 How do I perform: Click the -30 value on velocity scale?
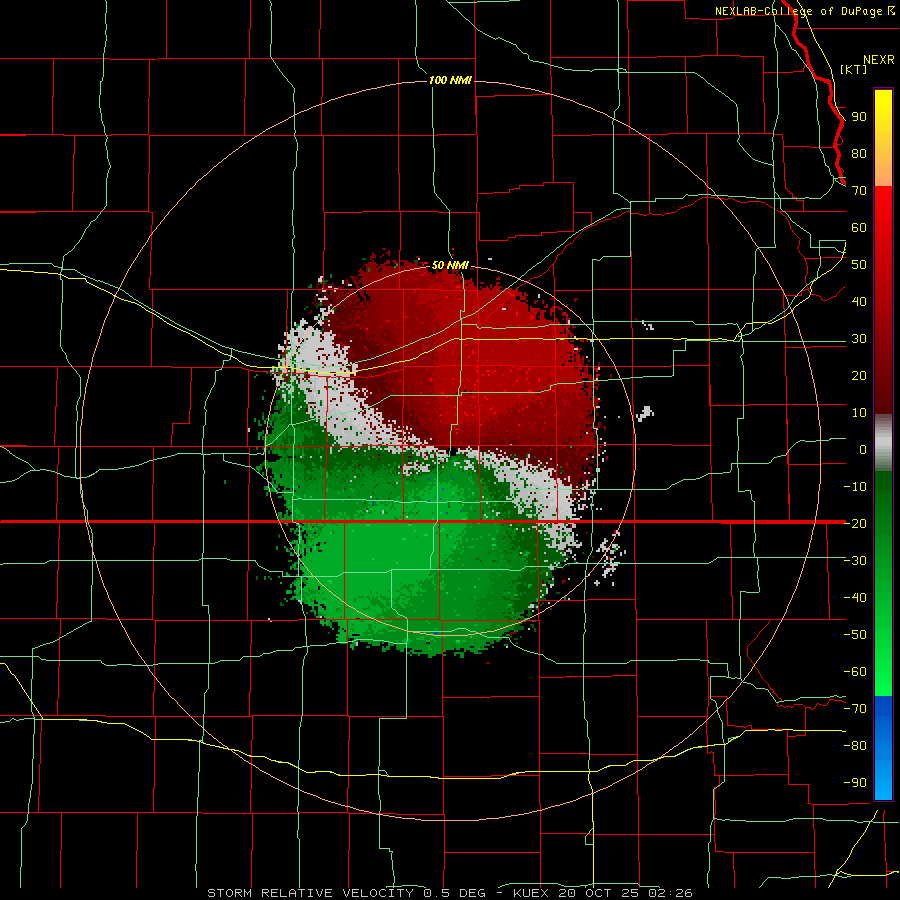tap(855, 561)
